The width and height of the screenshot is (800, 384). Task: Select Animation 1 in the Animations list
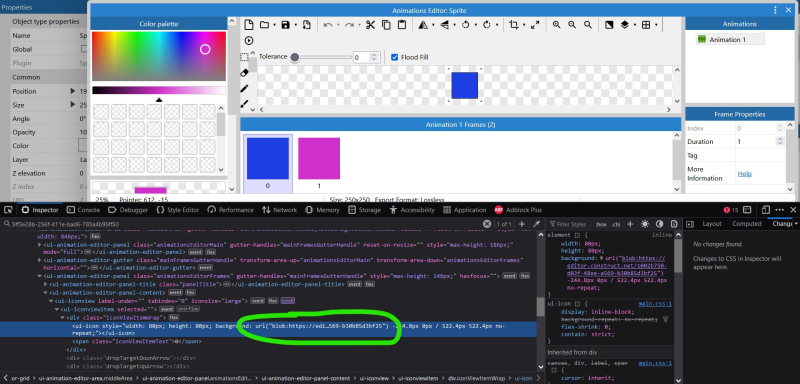pyautogui.click(x=730, y=39)
